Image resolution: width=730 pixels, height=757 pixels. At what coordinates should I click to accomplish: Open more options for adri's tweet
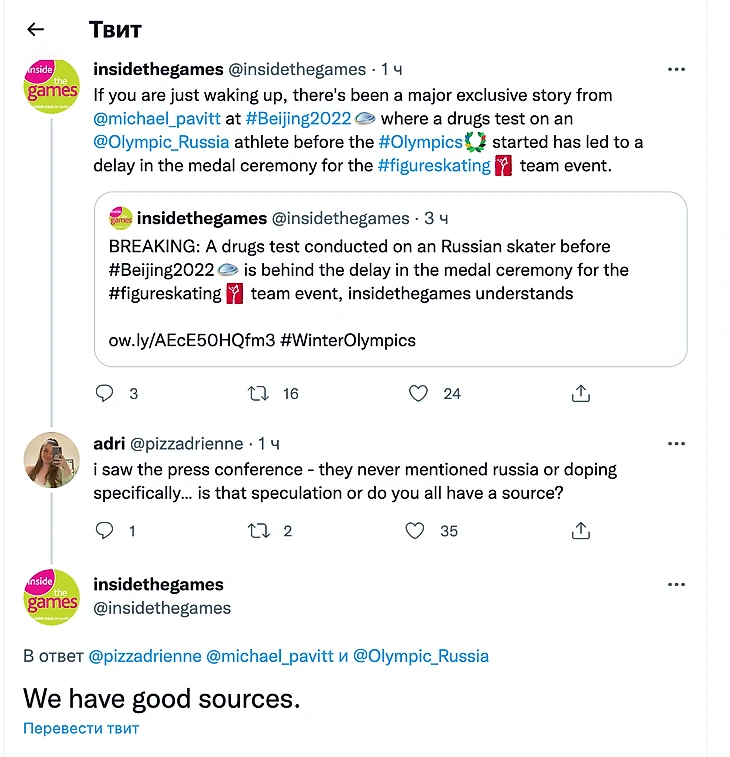[676, 443]
